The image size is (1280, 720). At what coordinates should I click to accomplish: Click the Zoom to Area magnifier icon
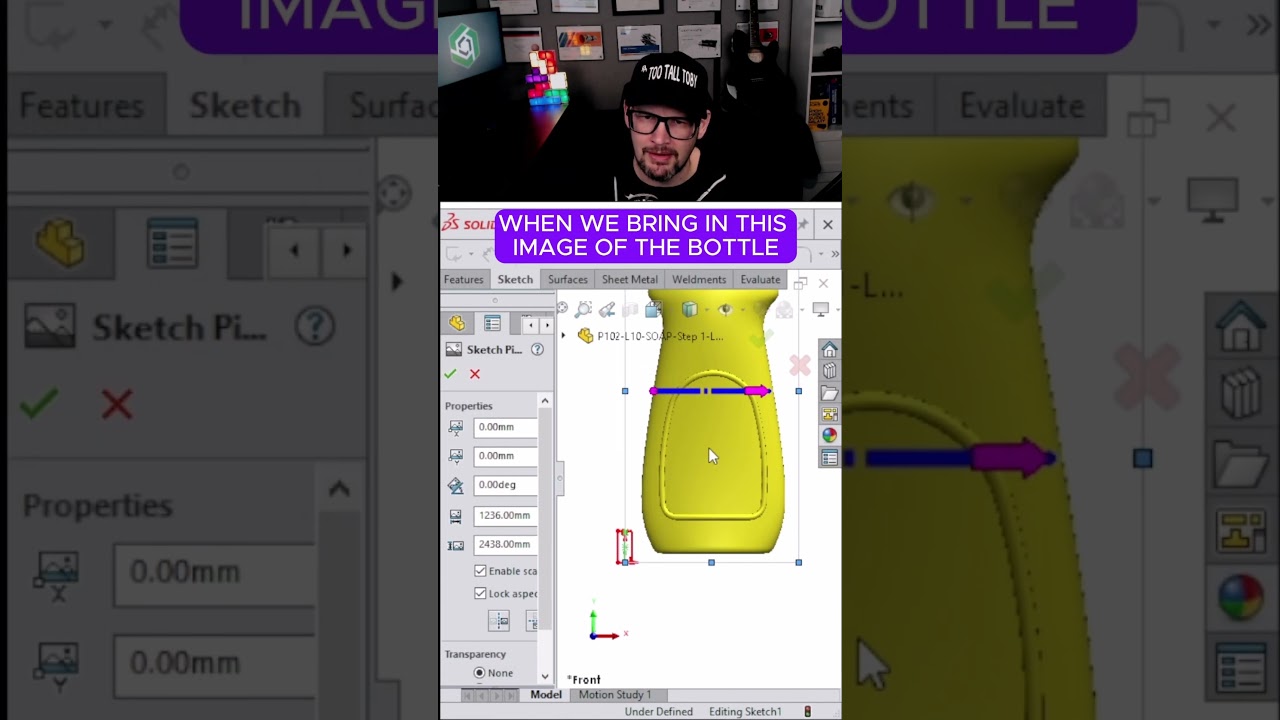click(x=584, y=309)
